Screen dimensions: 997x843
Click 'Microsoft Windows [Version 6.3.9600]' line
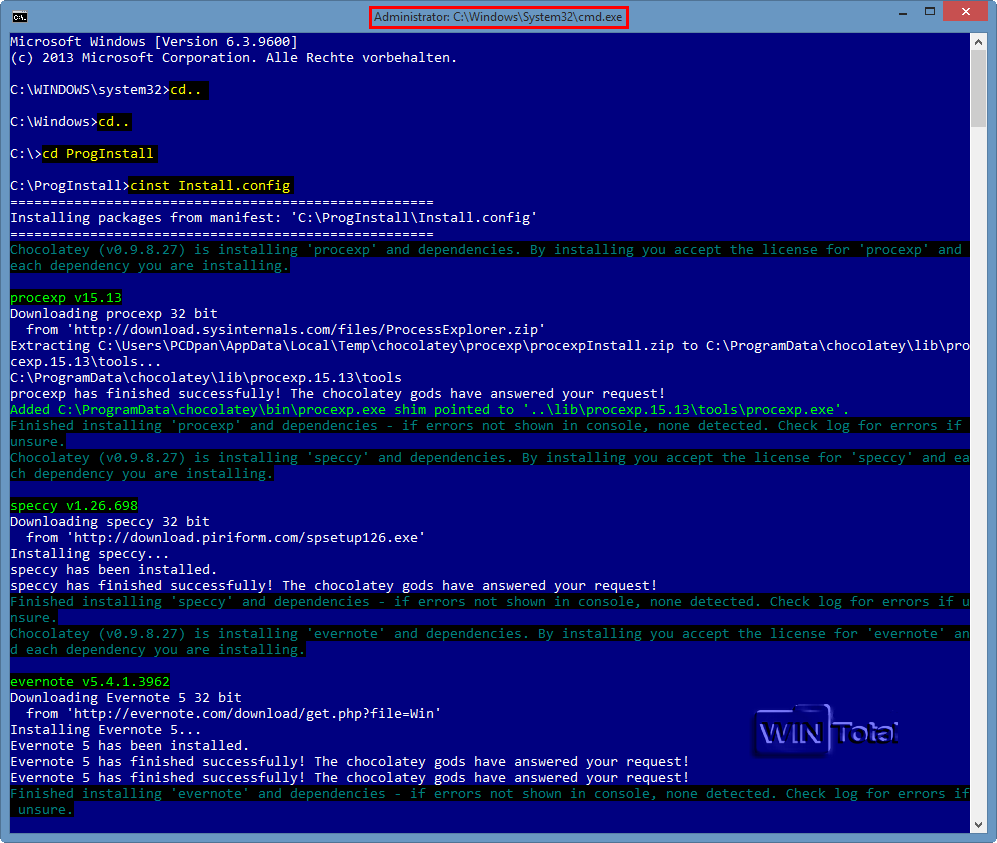coord(154,42)
